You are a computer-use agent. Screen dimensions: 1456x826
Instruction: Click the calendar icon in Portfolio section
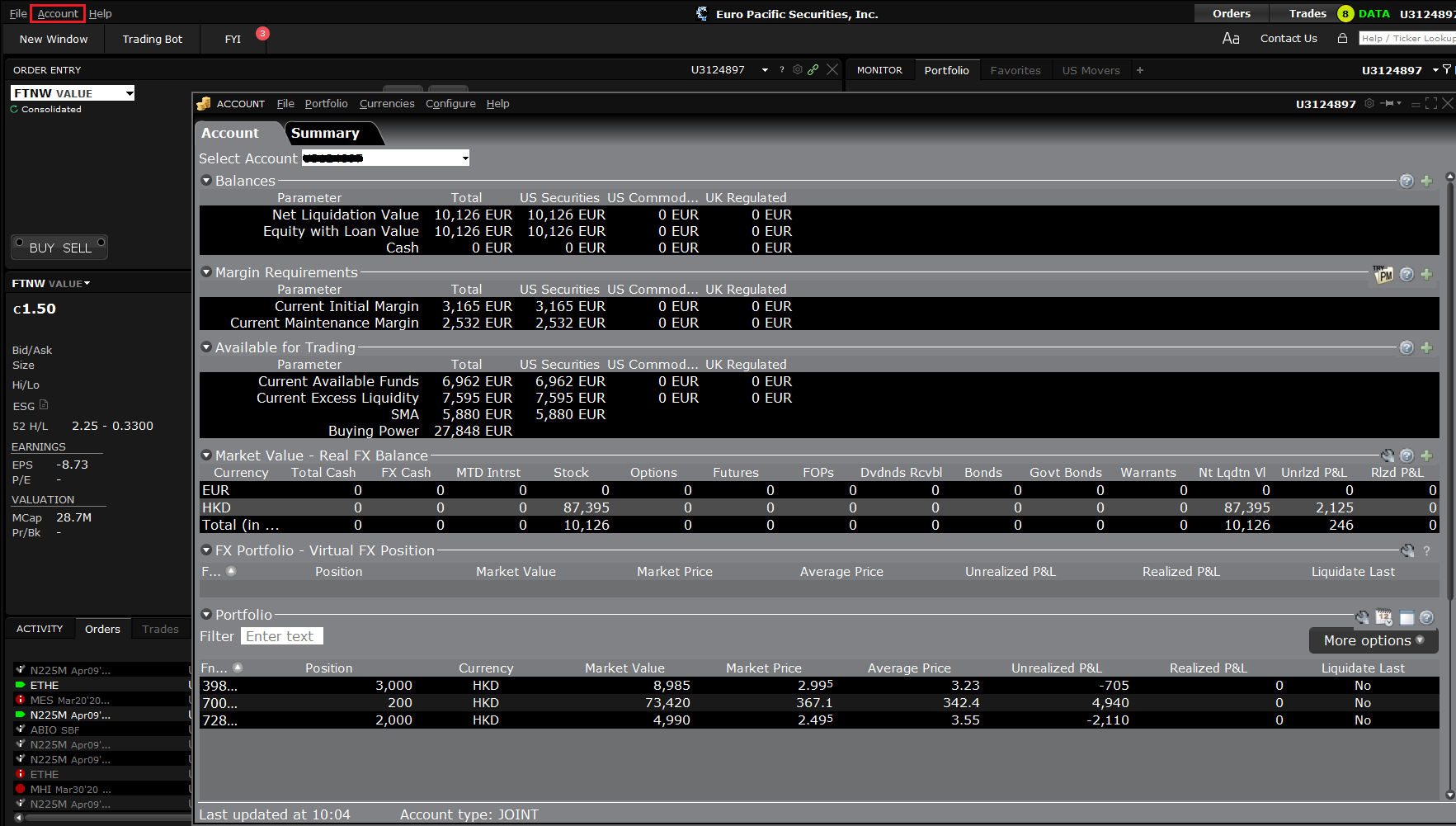click(1383, 617)
